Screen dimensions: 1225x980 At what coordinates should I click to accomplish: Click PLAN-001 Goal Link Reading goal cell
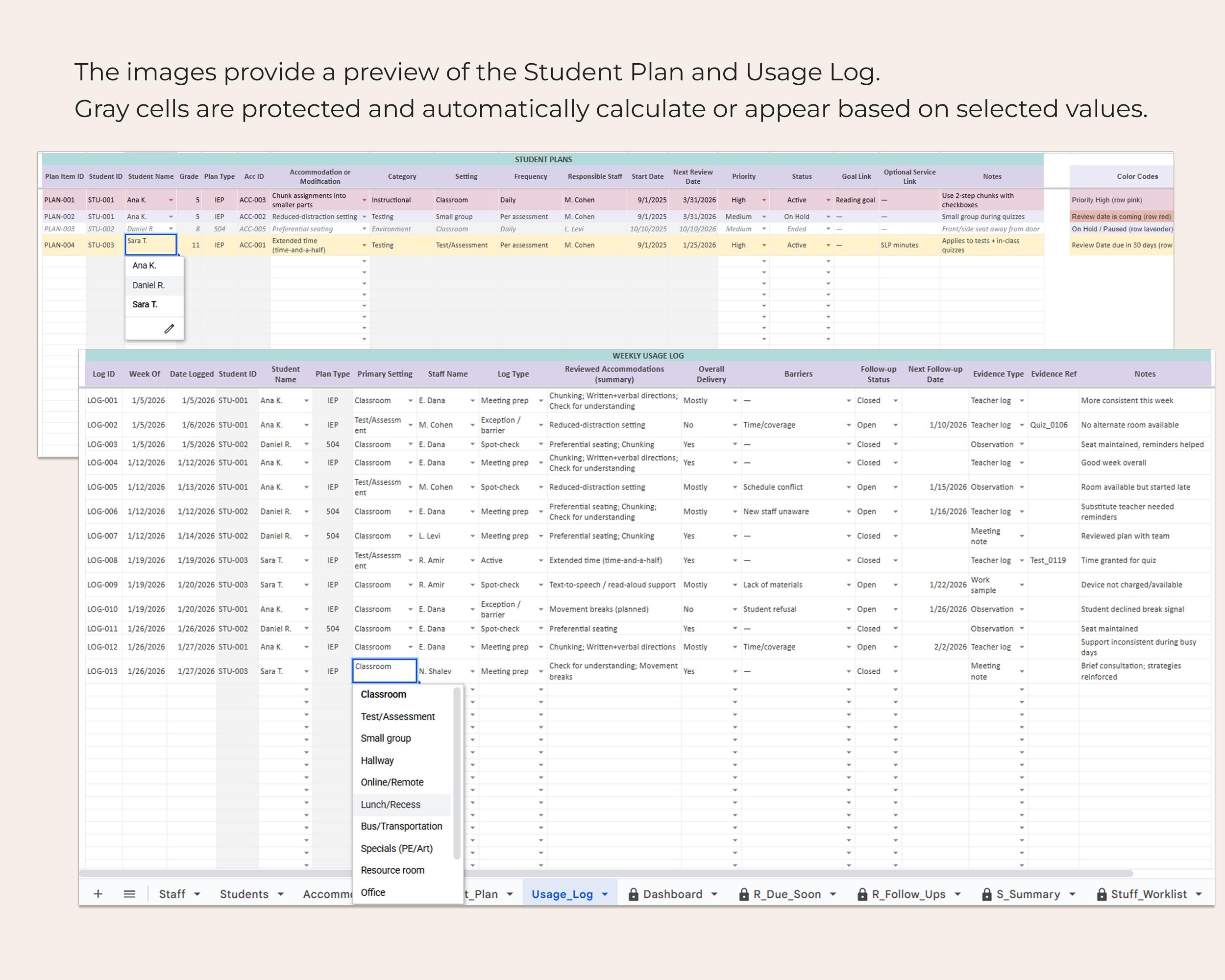[856, 200]
